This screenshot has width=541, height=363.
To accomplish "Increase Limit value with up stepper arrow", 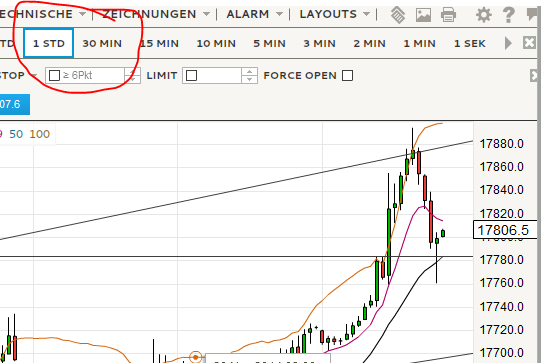I will (x=249, y=72).
